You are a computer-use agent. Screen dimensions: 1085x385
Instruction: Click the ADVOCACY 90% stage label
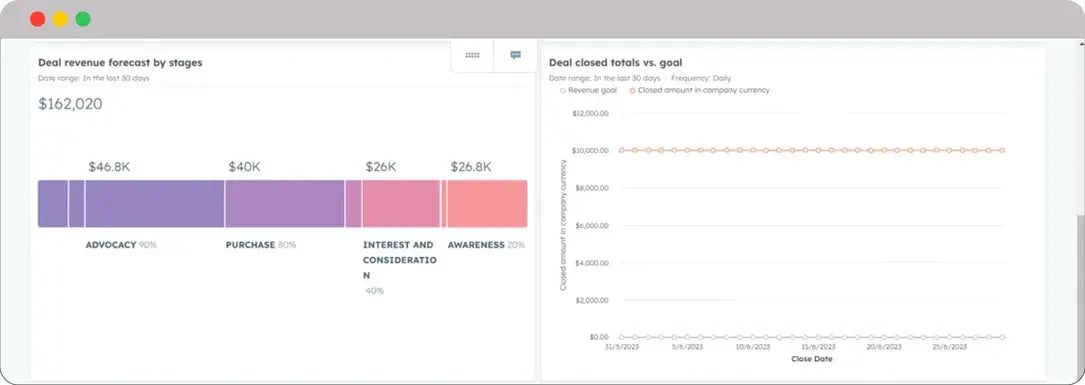pyautogui.click(x=121, y=245)
